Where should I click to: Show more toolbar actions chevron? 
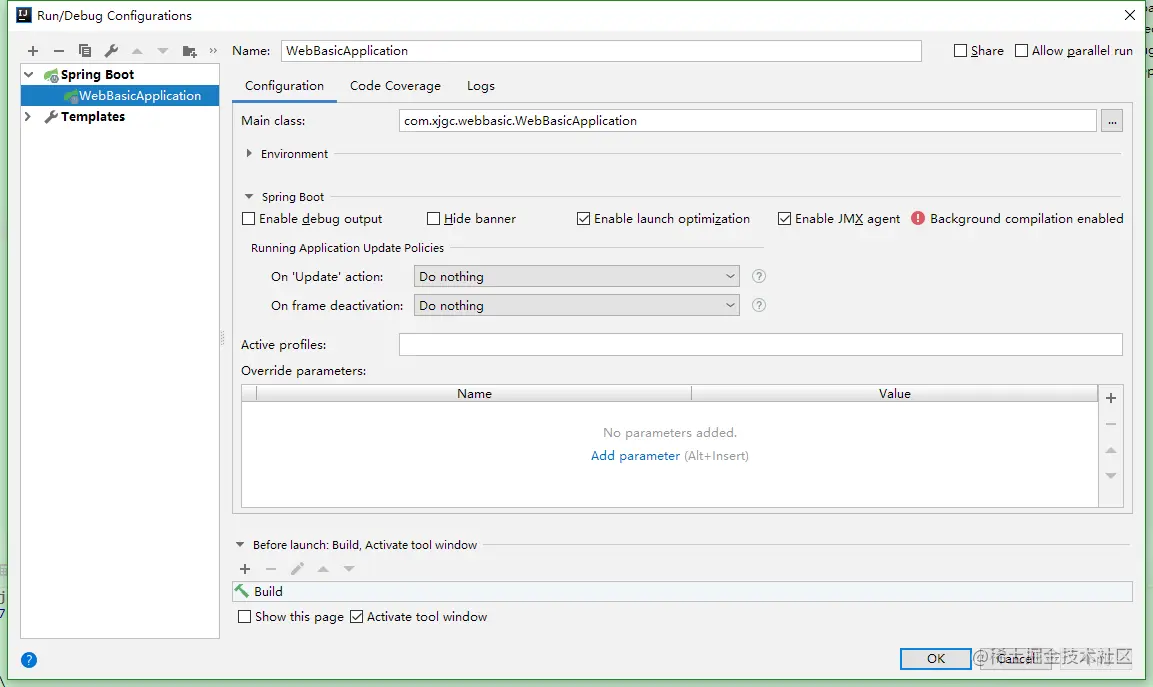click(213, 51)
